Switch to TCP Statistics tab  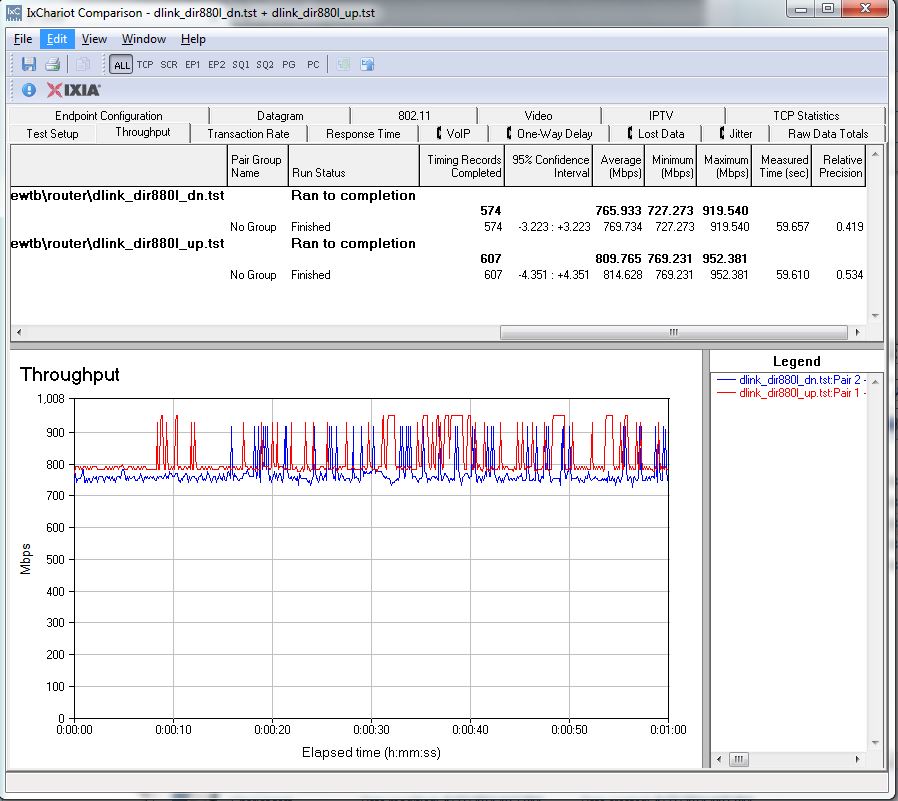[x=806, y=116]
